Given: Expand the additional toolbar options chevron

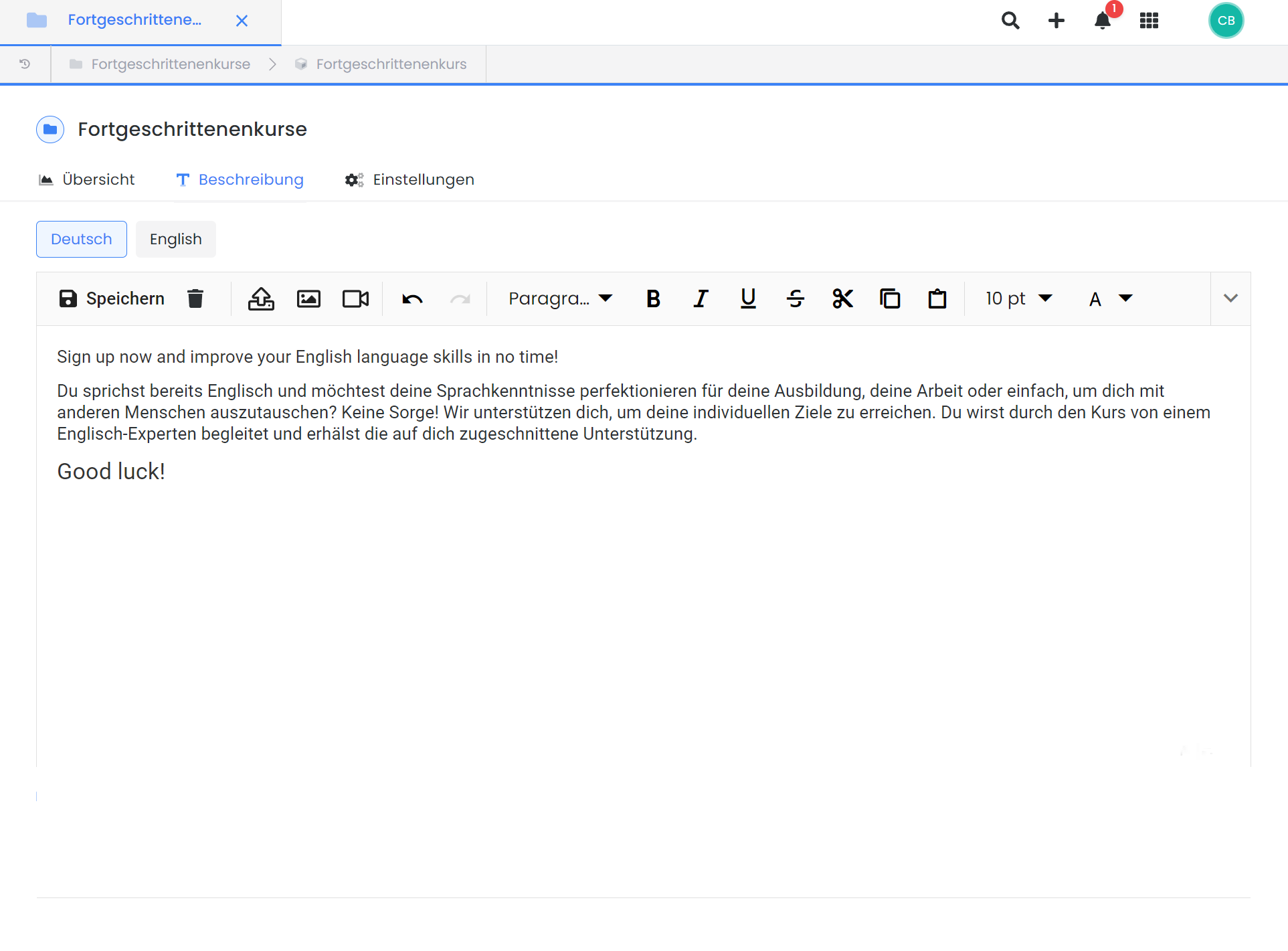Looking at the screenshot, I should click(1230, 298).
